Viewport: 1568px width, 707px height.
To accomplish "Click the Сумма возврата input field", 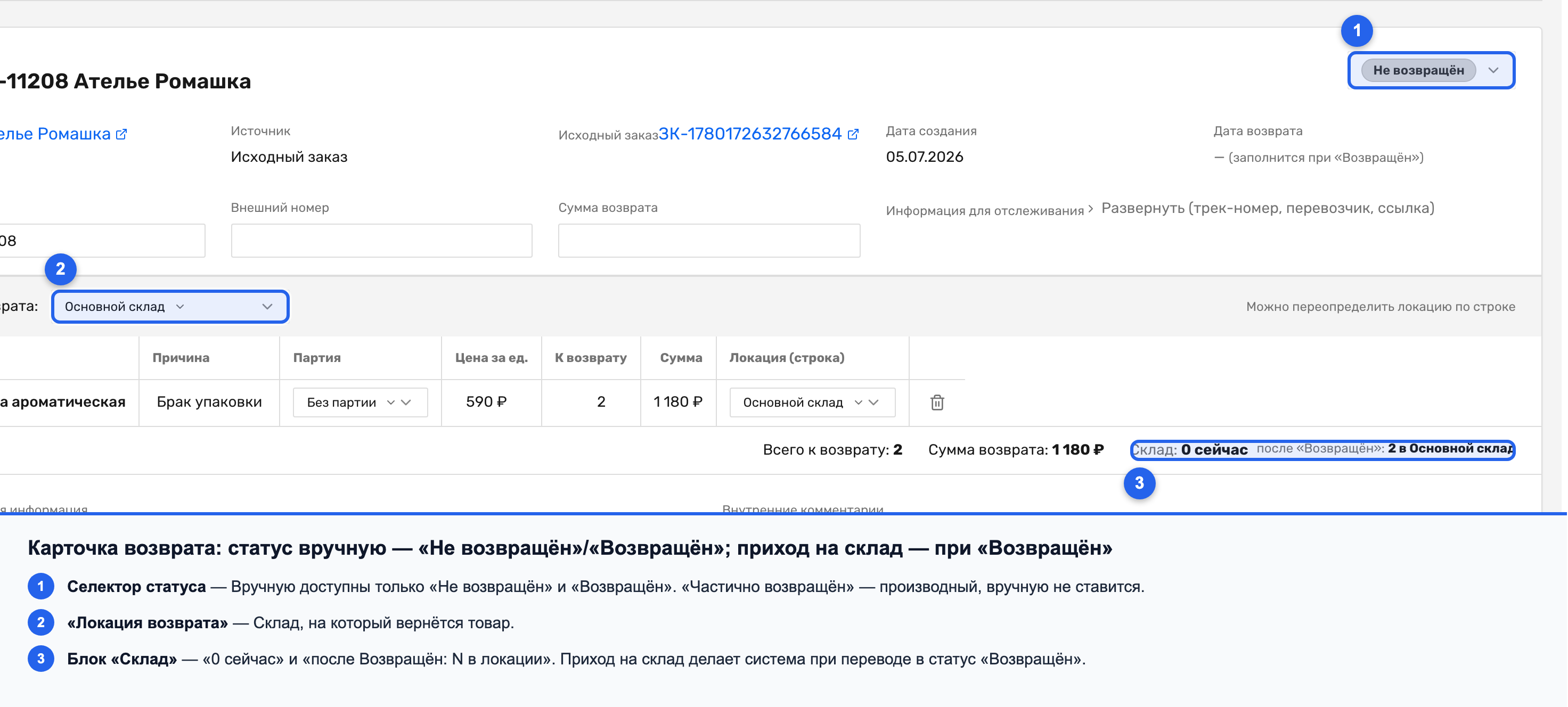I will tap(709, 240).
